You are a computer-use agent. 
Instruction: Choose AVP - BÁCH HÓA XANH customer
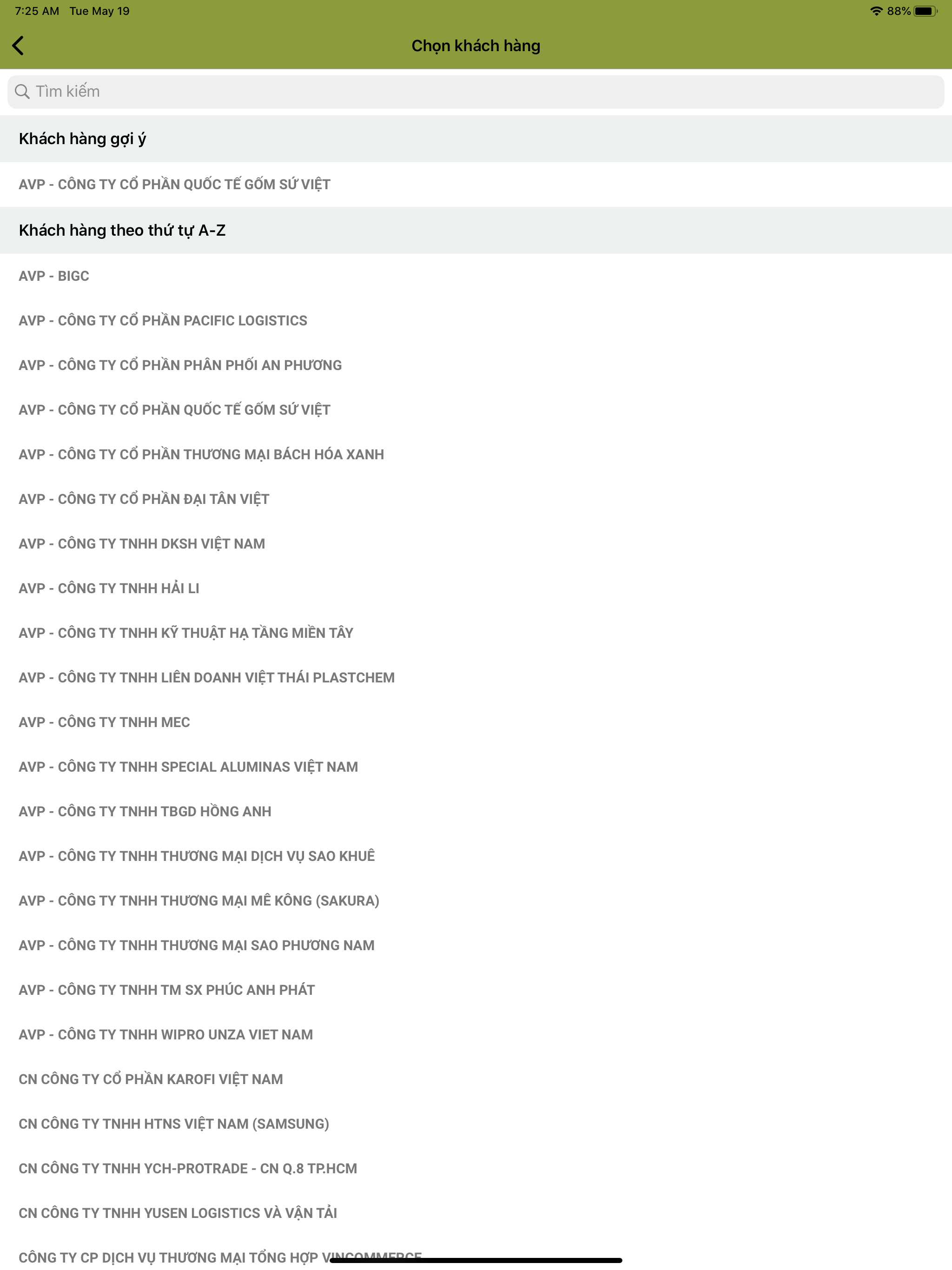pos(476,455)
